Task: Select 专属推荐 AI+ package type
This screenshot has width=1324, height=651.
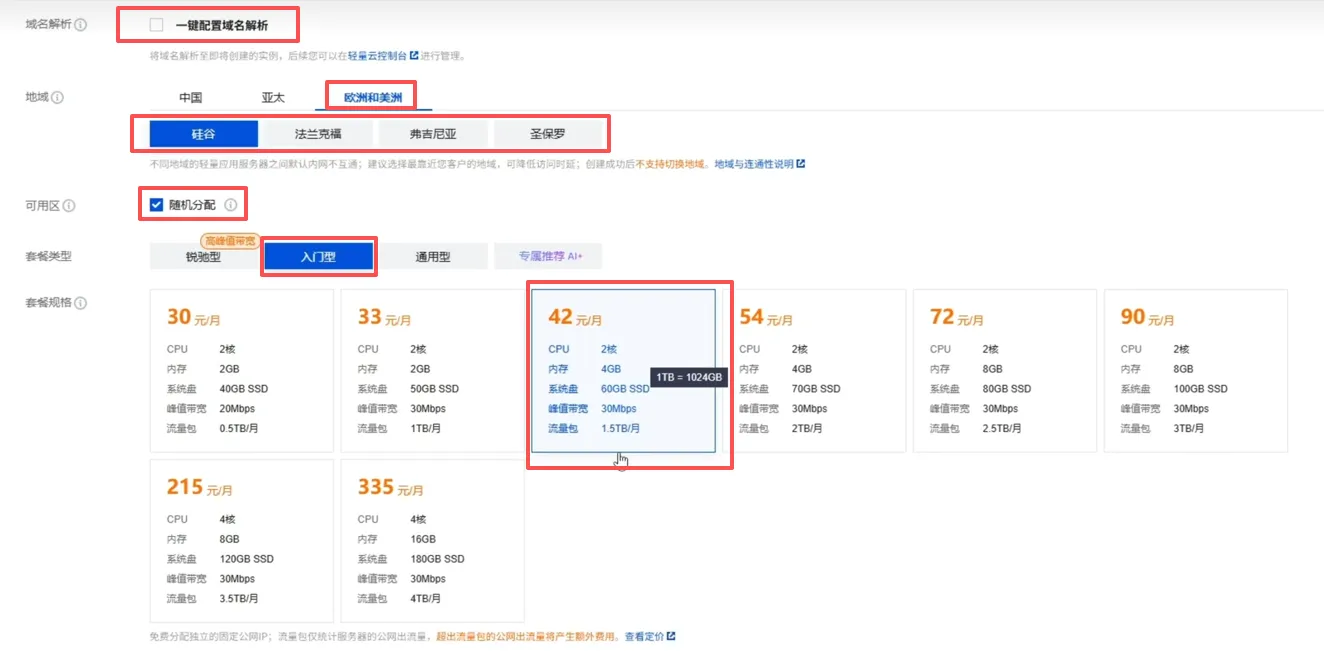Action: click(549, 257)
